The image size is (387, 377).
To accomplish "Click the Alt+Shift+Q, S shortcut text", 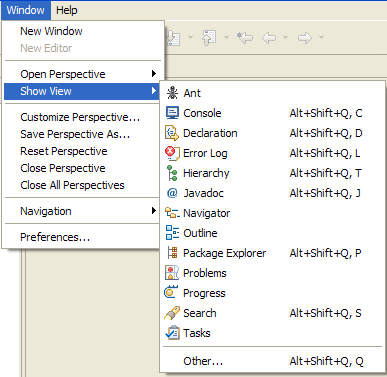I will tap(325, 313).
